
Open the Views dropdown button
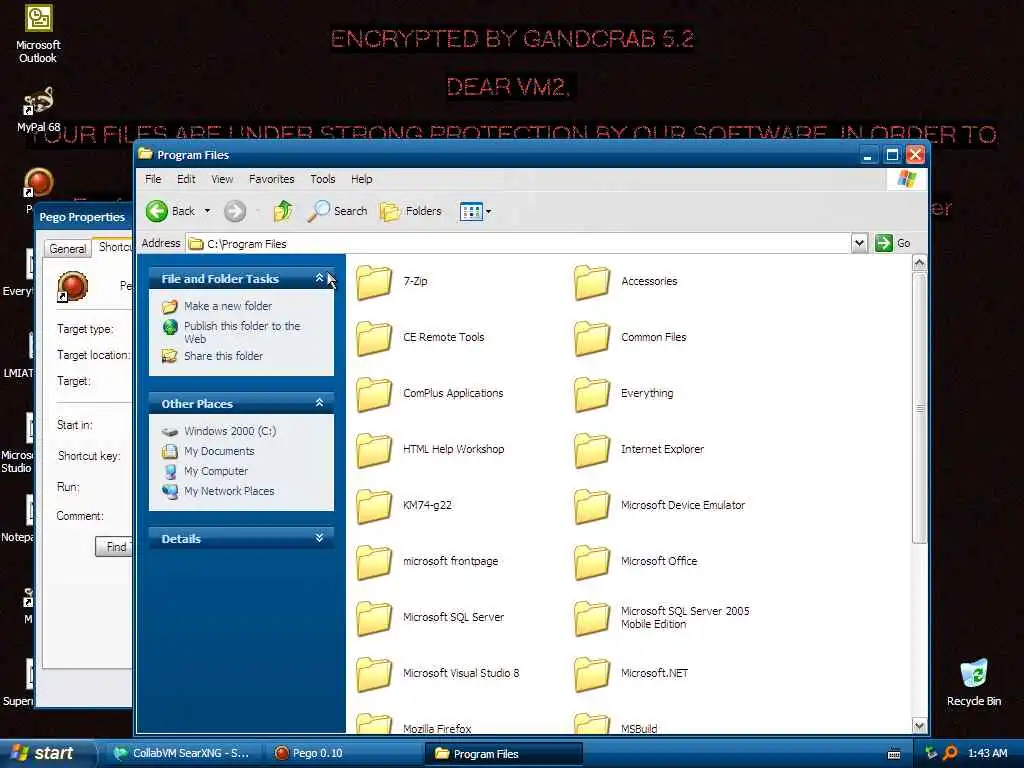tap(475, 211)
